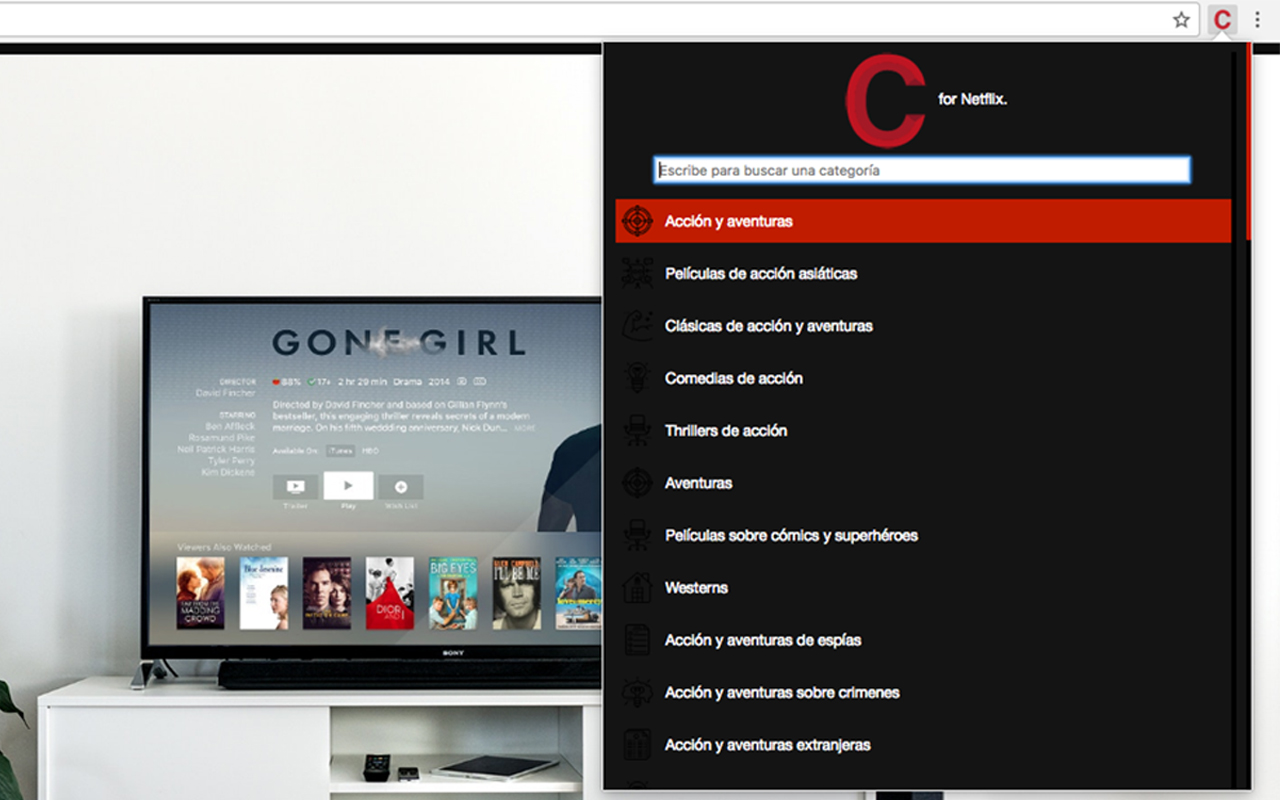Open Thrillers de acción category
1280x800 pixels.
point(923,430)
